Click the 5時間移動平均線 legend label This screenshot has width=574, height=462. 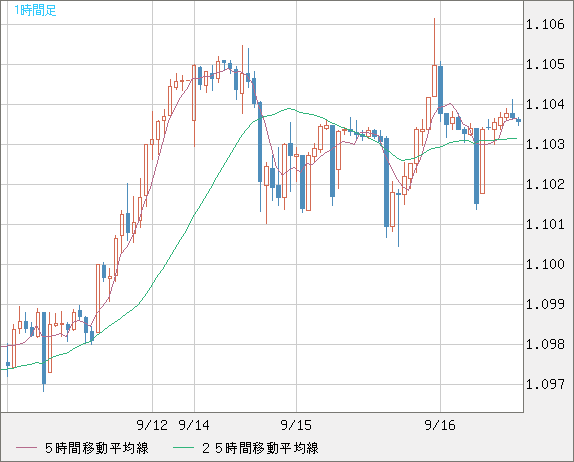click(97, 448)
